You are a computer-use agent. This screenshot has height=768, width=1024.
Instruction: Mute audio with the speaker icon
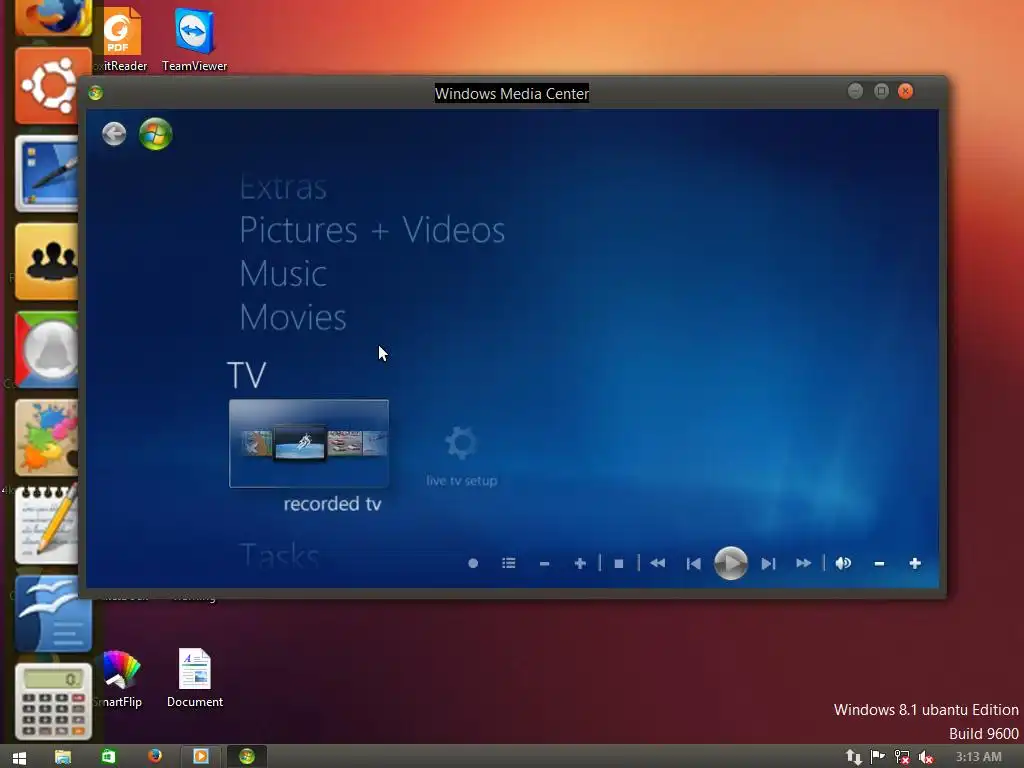click(x=843, y=563)
